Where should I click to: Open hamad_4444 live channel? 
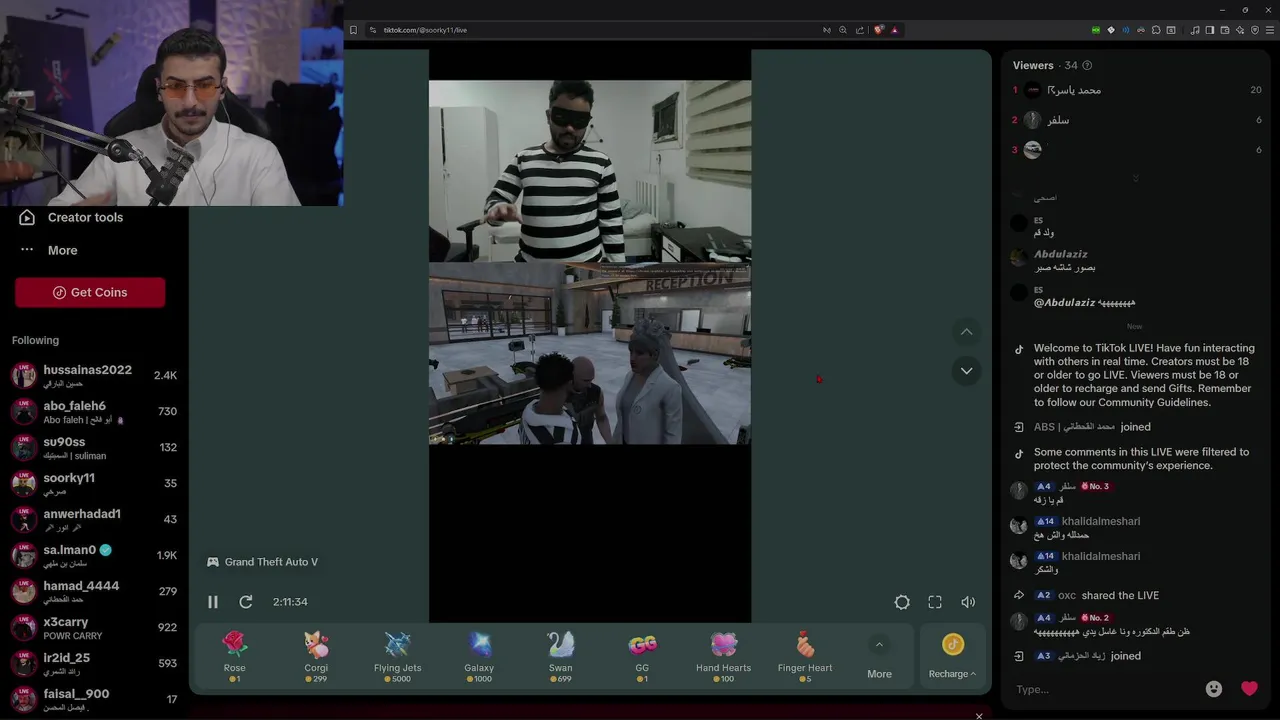click(x=94, y=592)
